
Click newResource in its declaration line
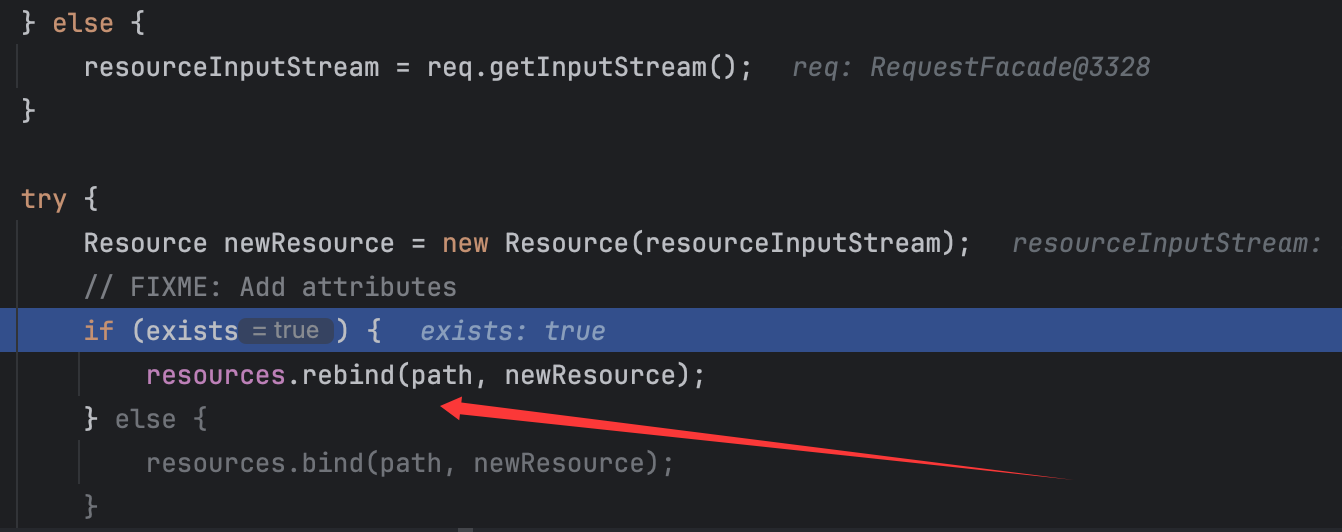point(309,243)
